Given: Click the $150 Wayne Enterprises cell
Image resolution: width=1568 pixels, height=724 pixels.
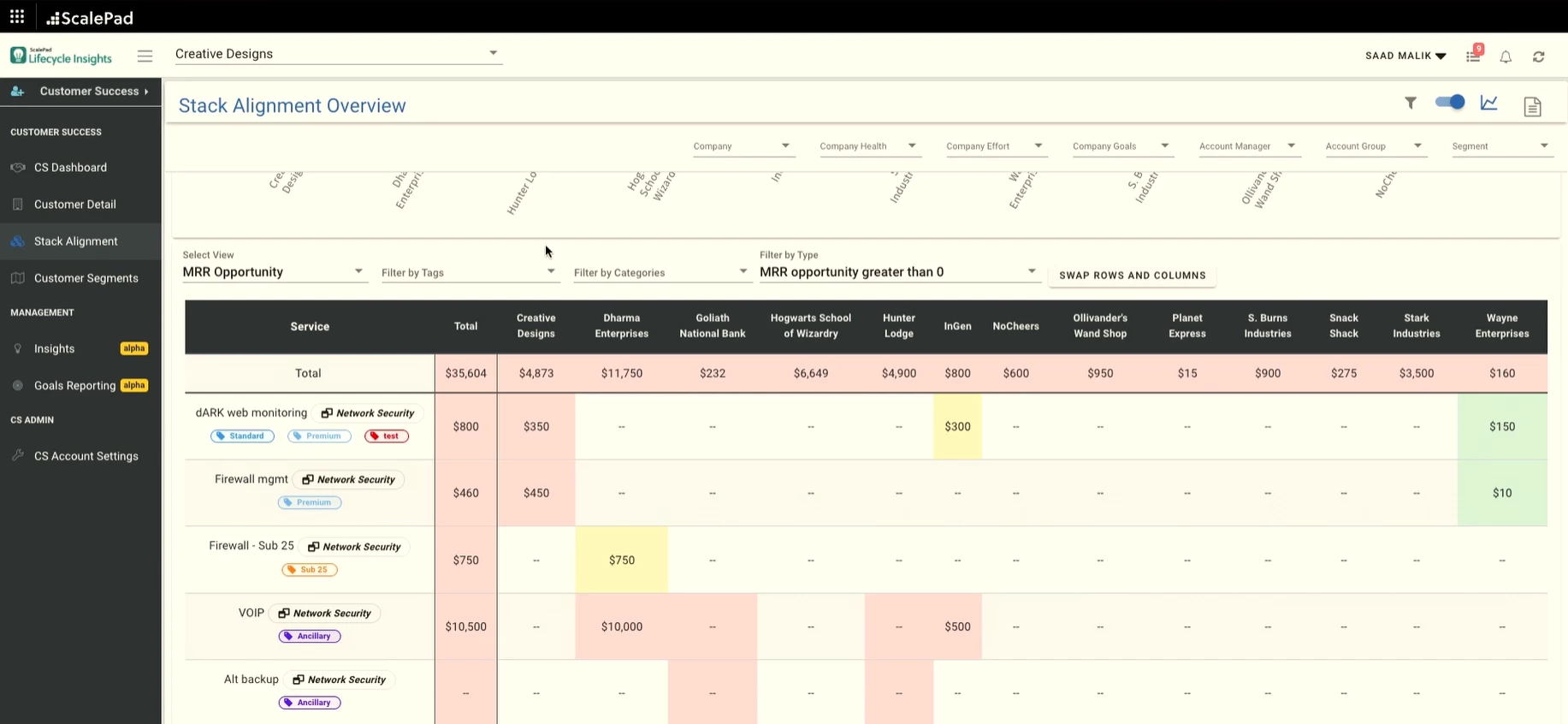Looking at the screenshot, I should tap(1502, 427).
